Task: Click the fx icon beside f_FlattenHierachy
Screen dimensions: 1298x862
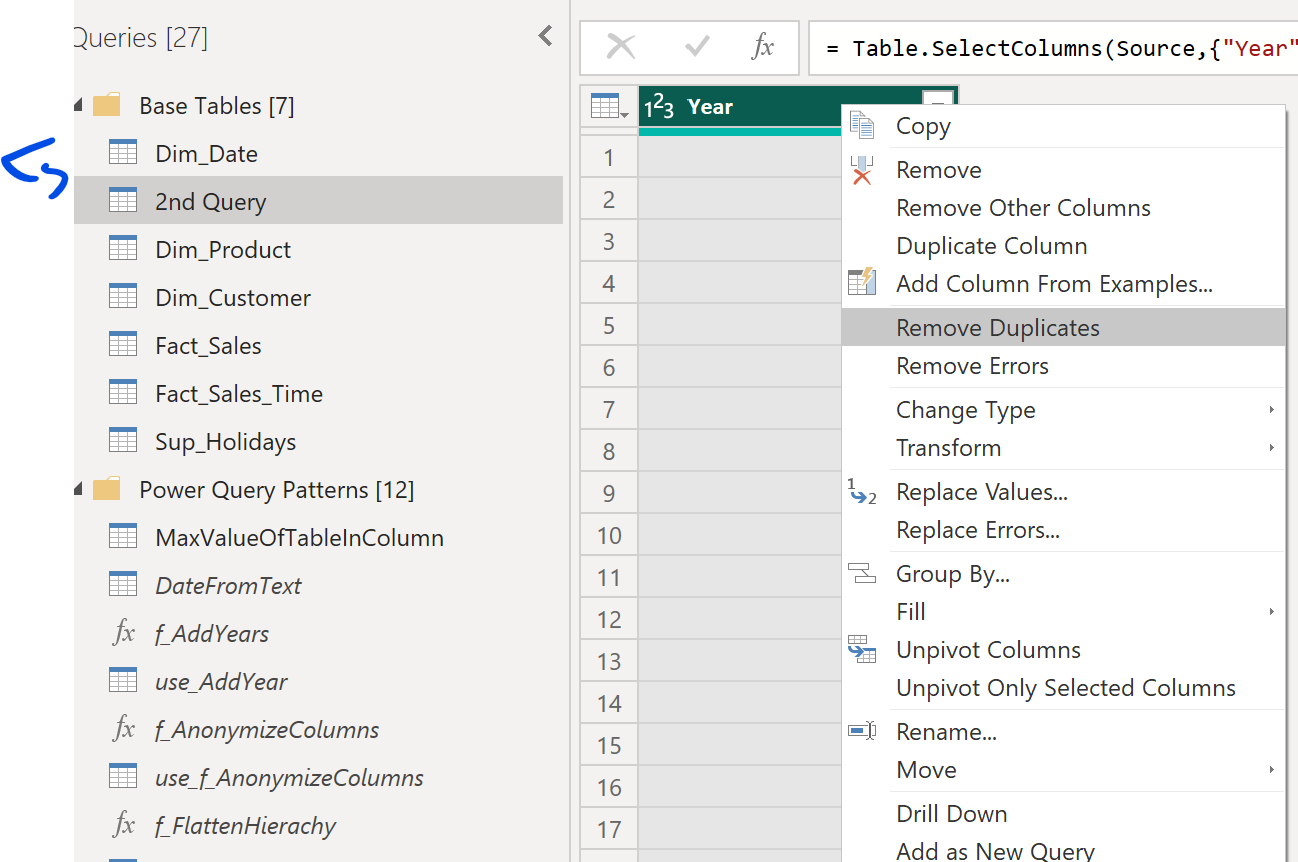Action: tap(124, 825)
